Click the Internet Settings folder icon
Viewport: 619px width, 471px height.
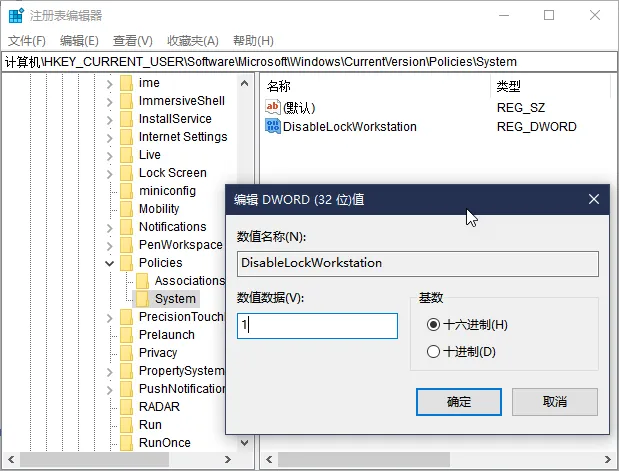coord(126,137)
